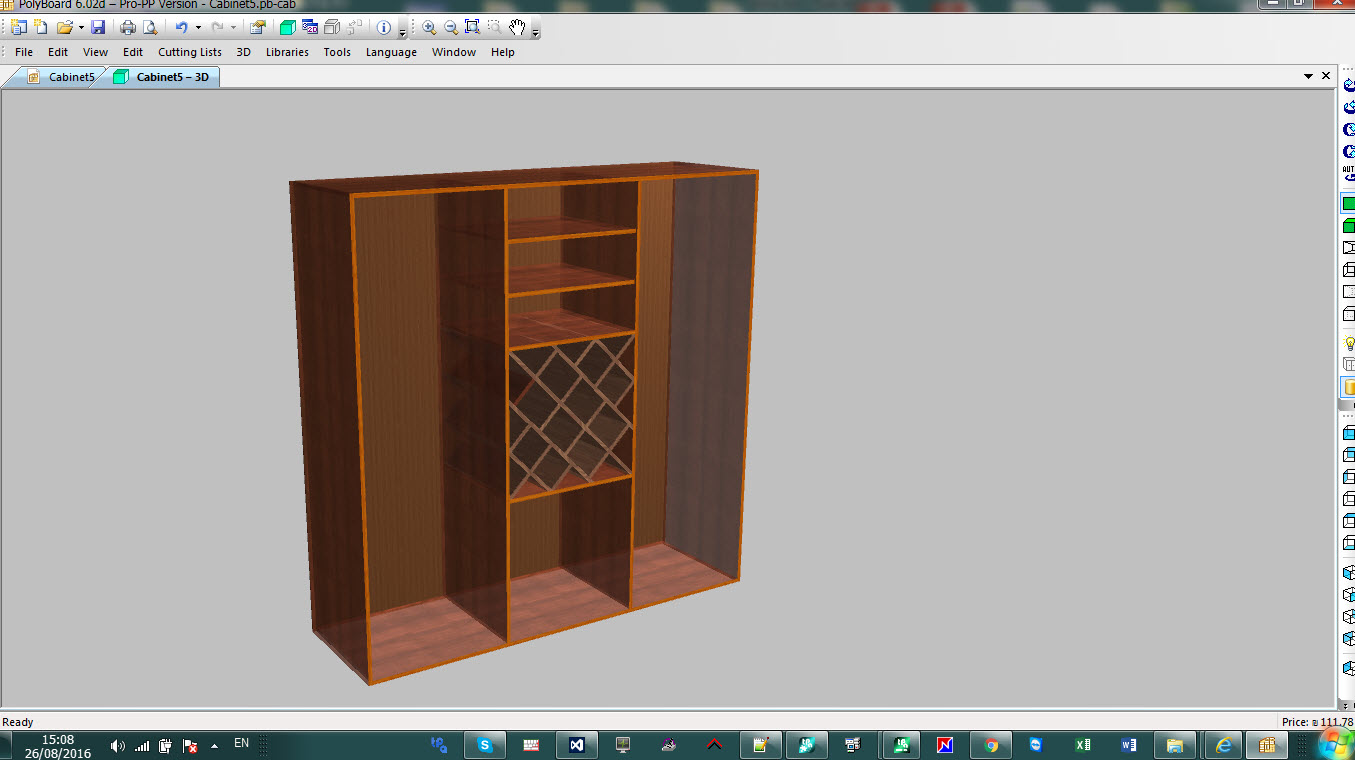This screenshot has width=1355, height=760.
Task: Expand the Undo history dropdown arrow
Action: click(x=198, y=28)
